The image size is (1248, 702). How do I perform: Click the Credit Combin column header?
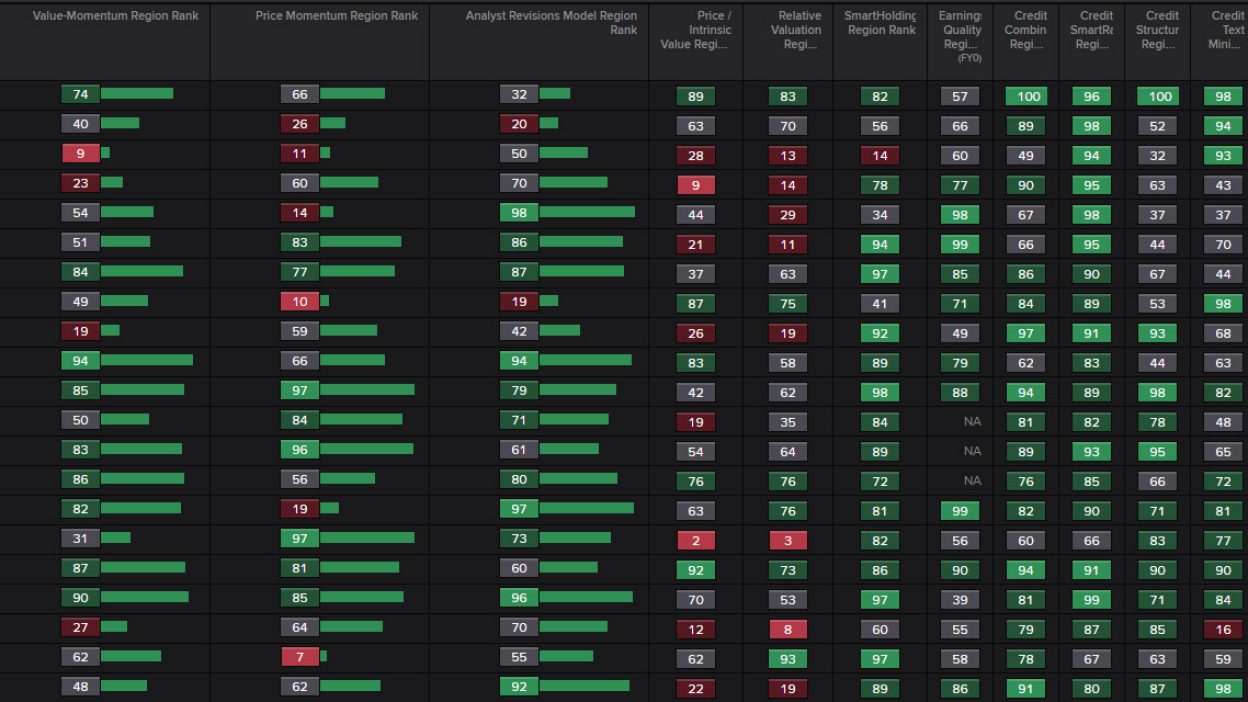(1025, 30)
